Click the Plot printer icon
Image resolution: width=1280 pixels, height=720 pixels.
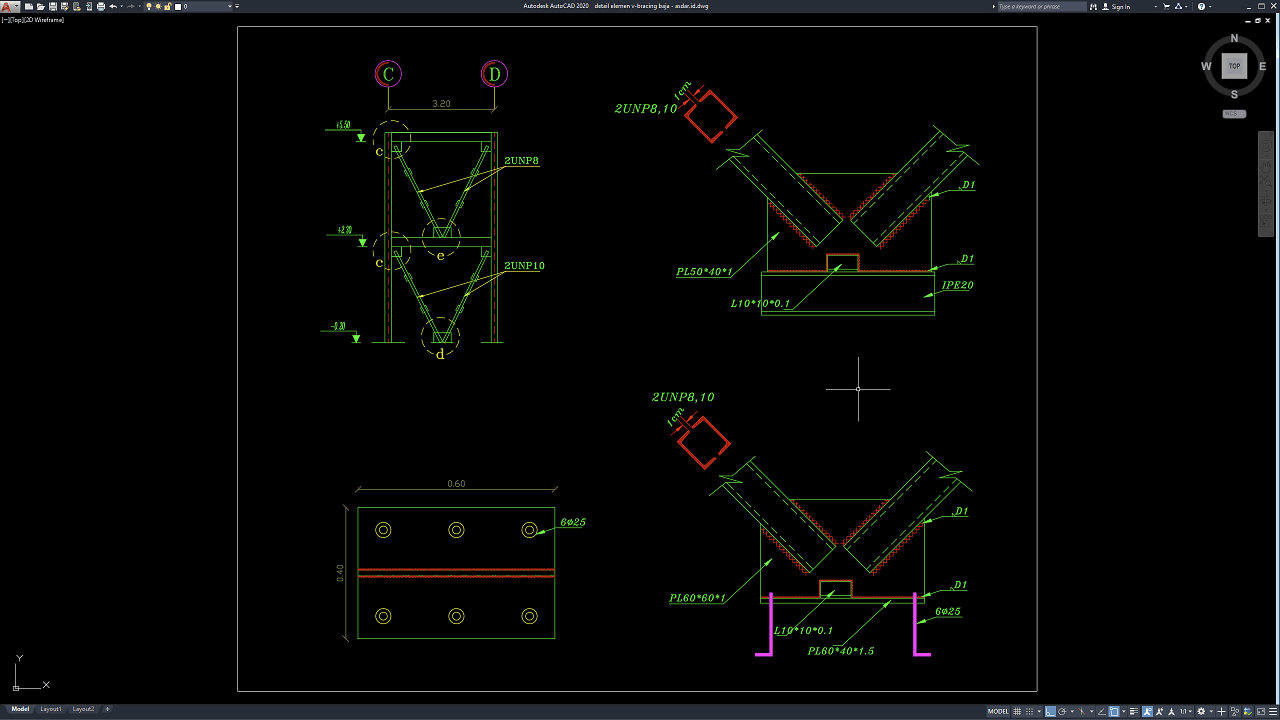coord(100,7)
